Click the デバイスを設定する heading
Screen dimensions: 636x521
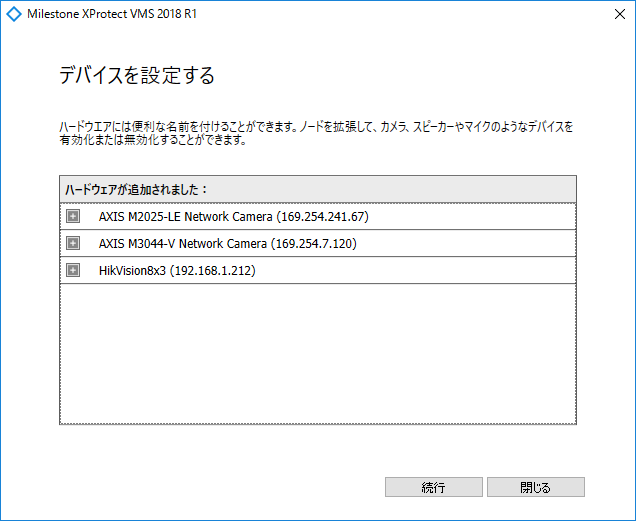[x=137, y=75]
